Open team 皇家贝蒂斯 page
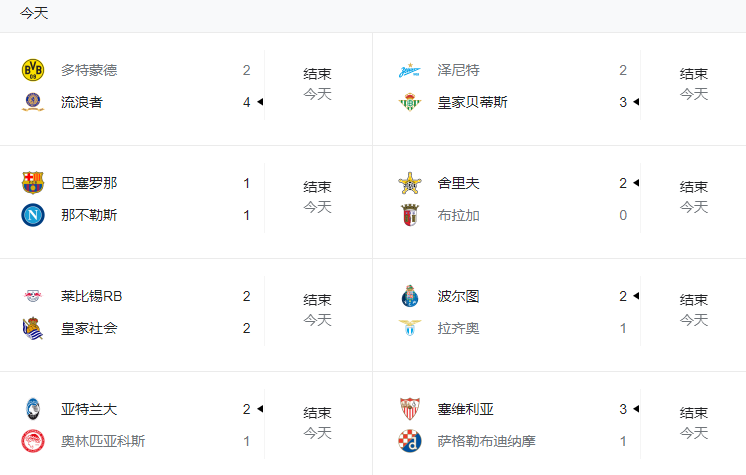 click(x=472, y=102)
